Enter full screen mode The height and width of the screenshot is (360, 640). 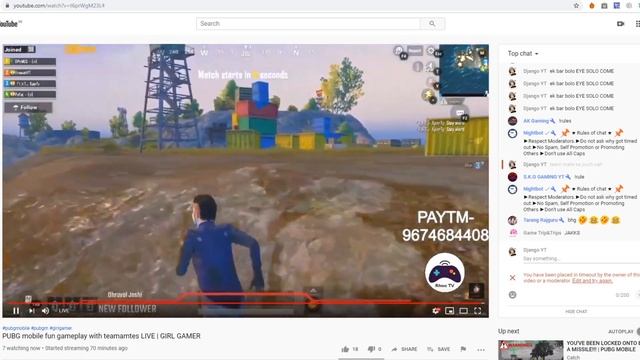(478, 311)
